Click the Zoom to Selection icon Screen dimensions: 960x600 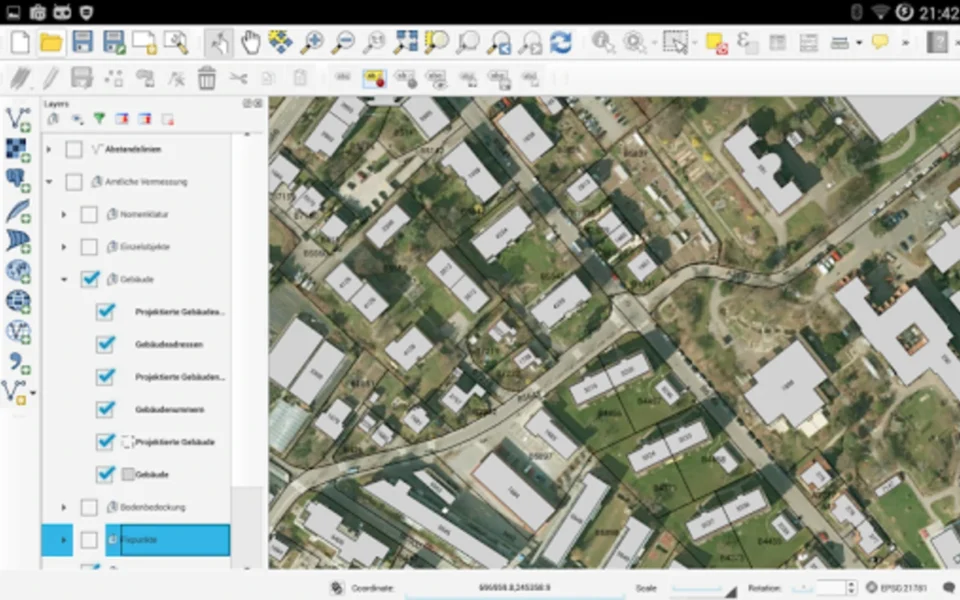point(437,42)
